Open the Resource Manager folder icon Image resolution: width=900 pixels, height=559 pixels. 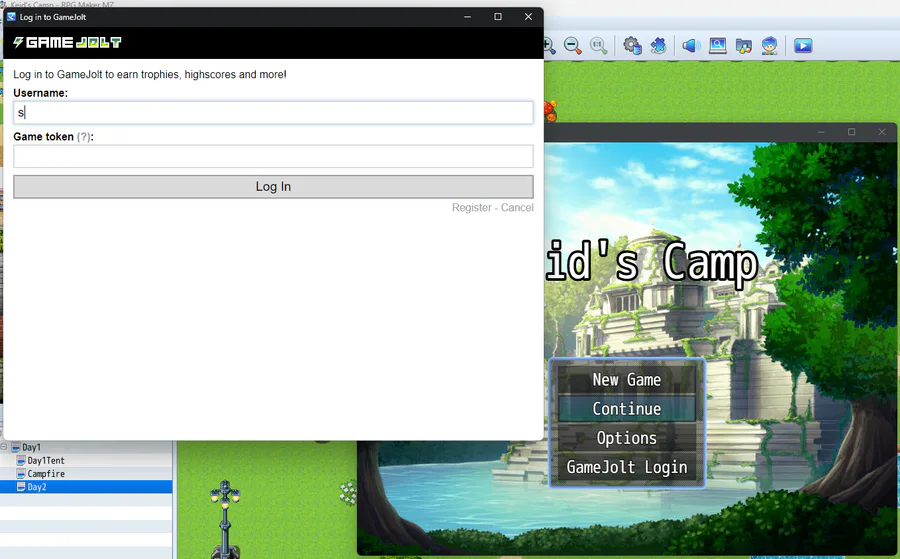pyautogui.click(x=743, y=46)
